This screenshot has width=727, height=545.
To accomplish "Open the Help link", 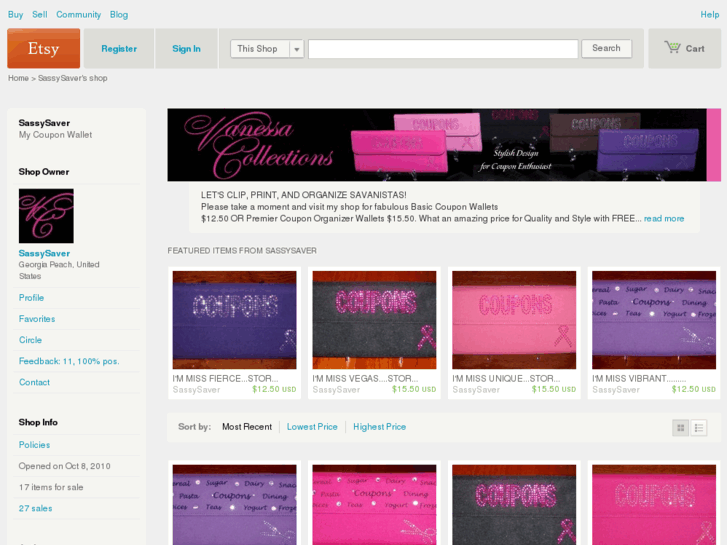I will click(x=709, y=14).
